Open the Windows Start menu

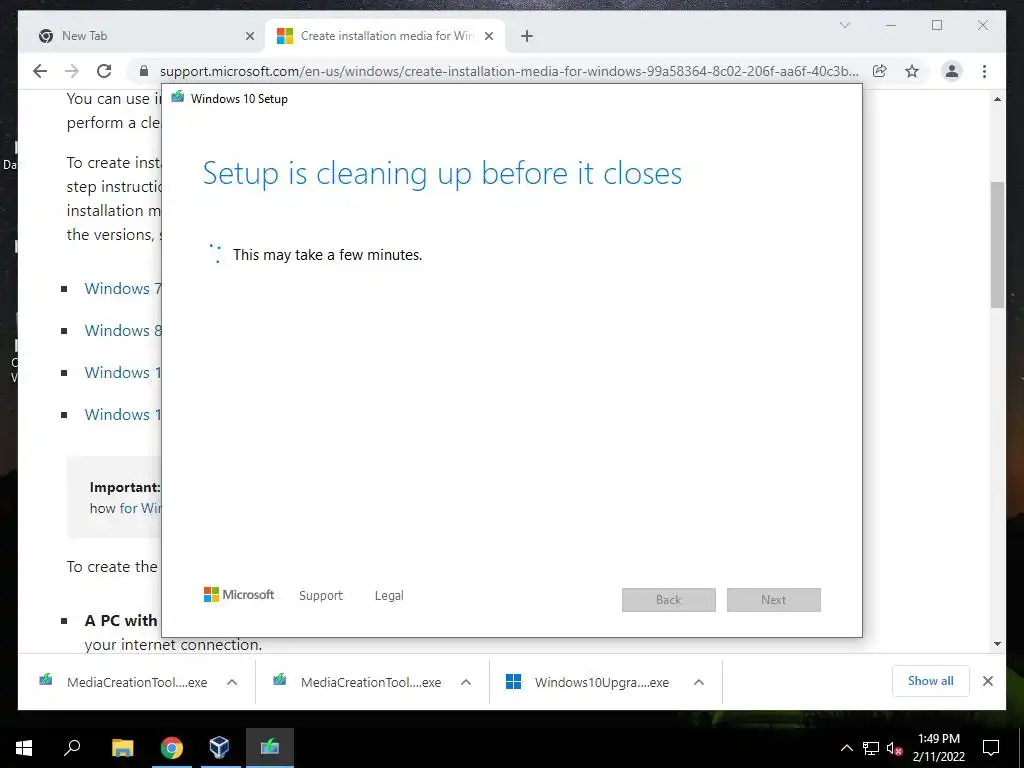coord(24,748)
